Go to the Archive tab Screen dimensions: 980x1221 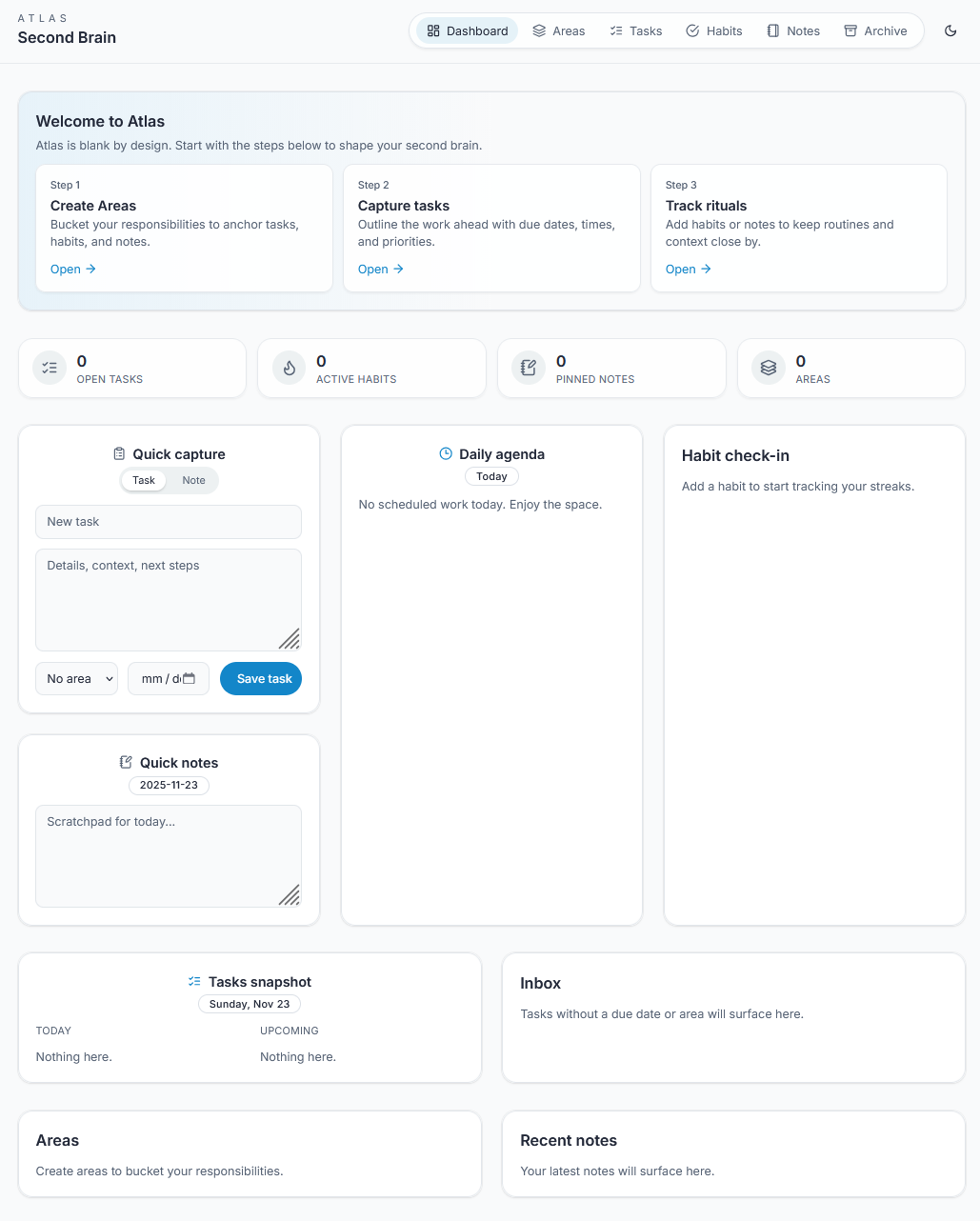point(874,30)
